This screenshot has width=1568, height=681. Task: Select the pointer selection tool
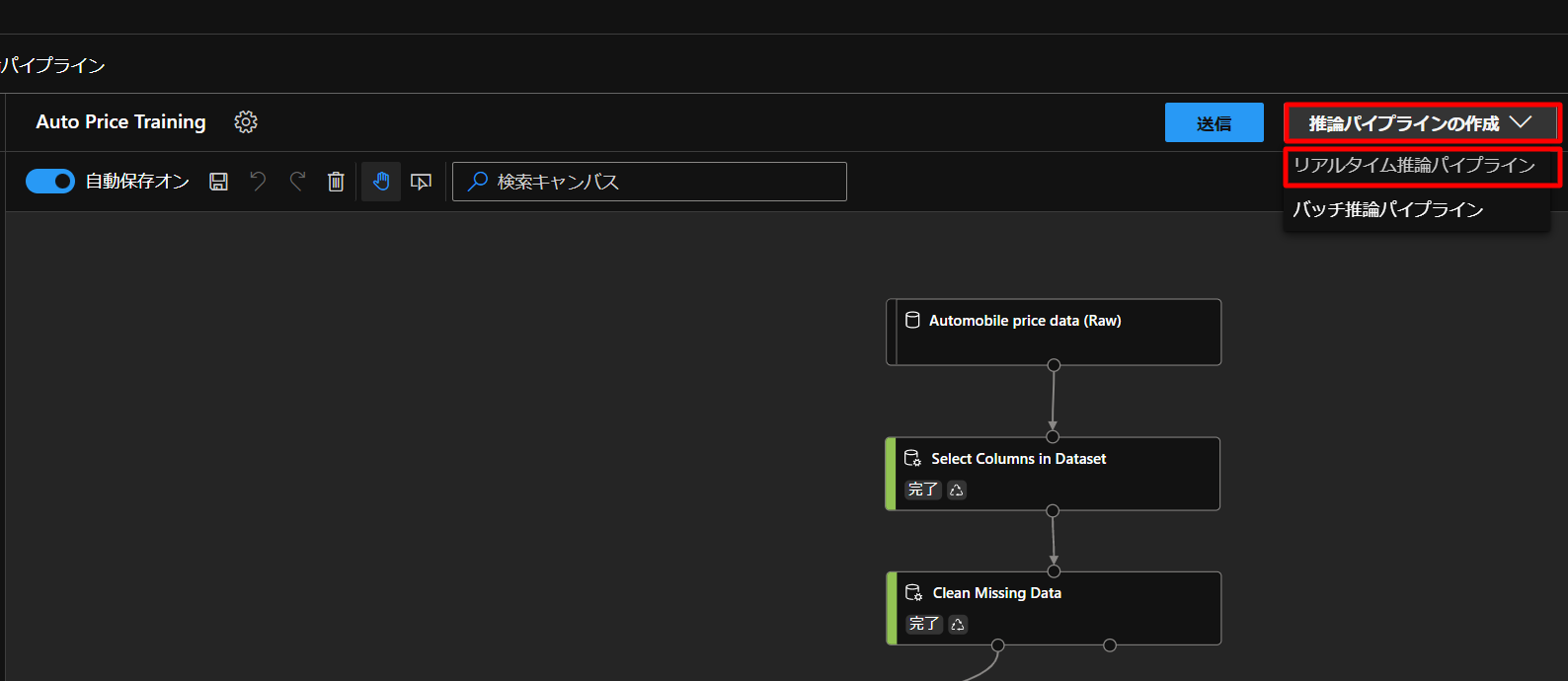tap(422, 182)
